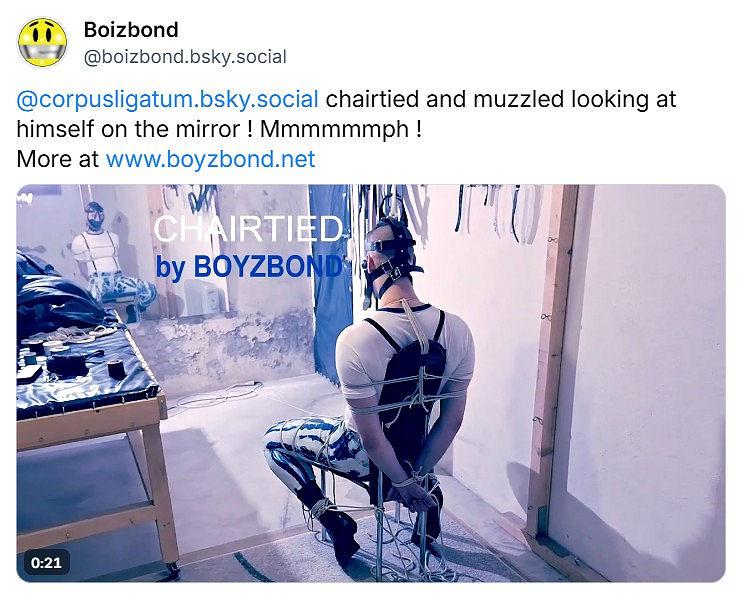Viewport: 737px width, 597px height.
Task: Open the @boizbond.bsky.social handle
Action: tap(185, 57)
